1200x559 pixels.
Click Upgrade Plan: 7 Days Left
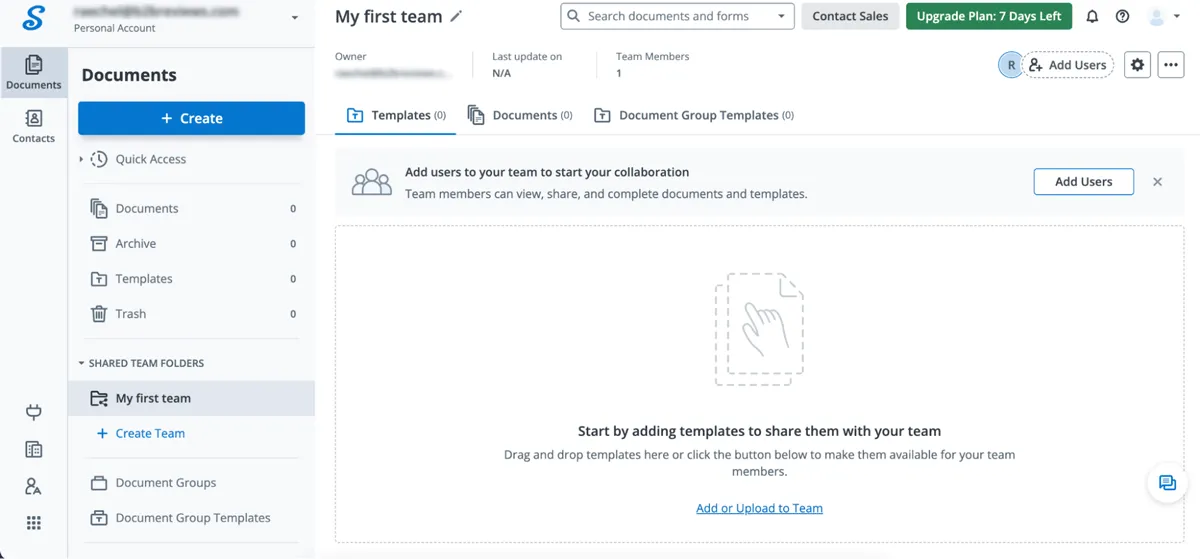[x=989, y=16]
